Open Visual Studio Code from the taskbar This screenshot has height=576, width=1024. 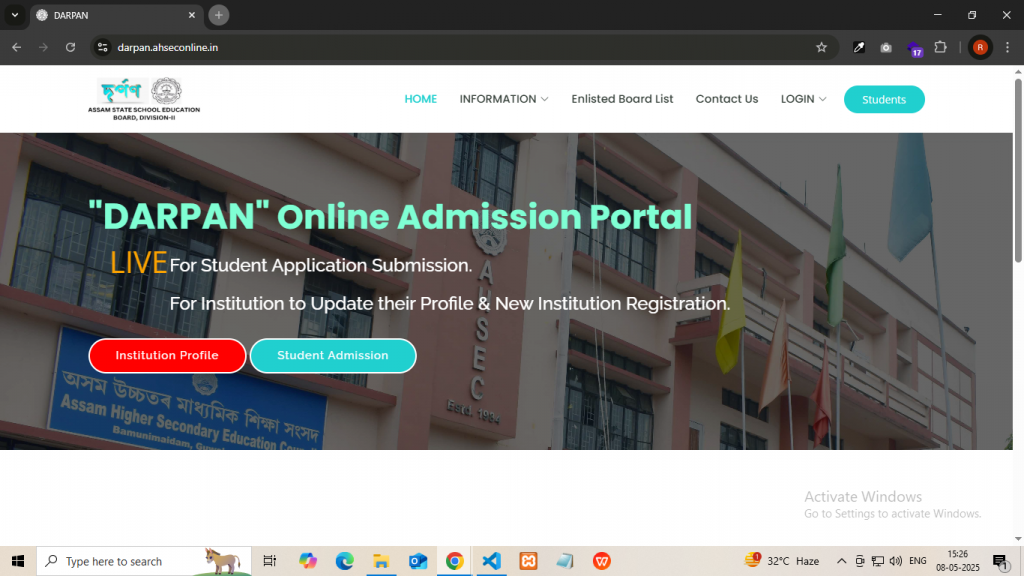pos(491,561)
